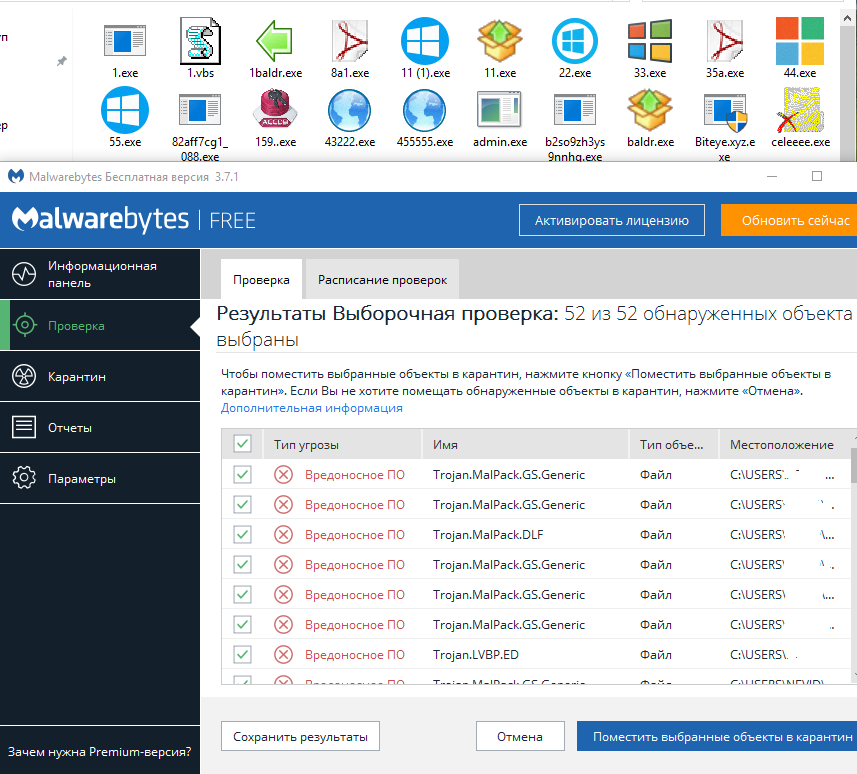The width and height of the screenshot is (857, 774).
Task: Select the 1baldr.exe green arrow icon
Action: tap(275, 41)
